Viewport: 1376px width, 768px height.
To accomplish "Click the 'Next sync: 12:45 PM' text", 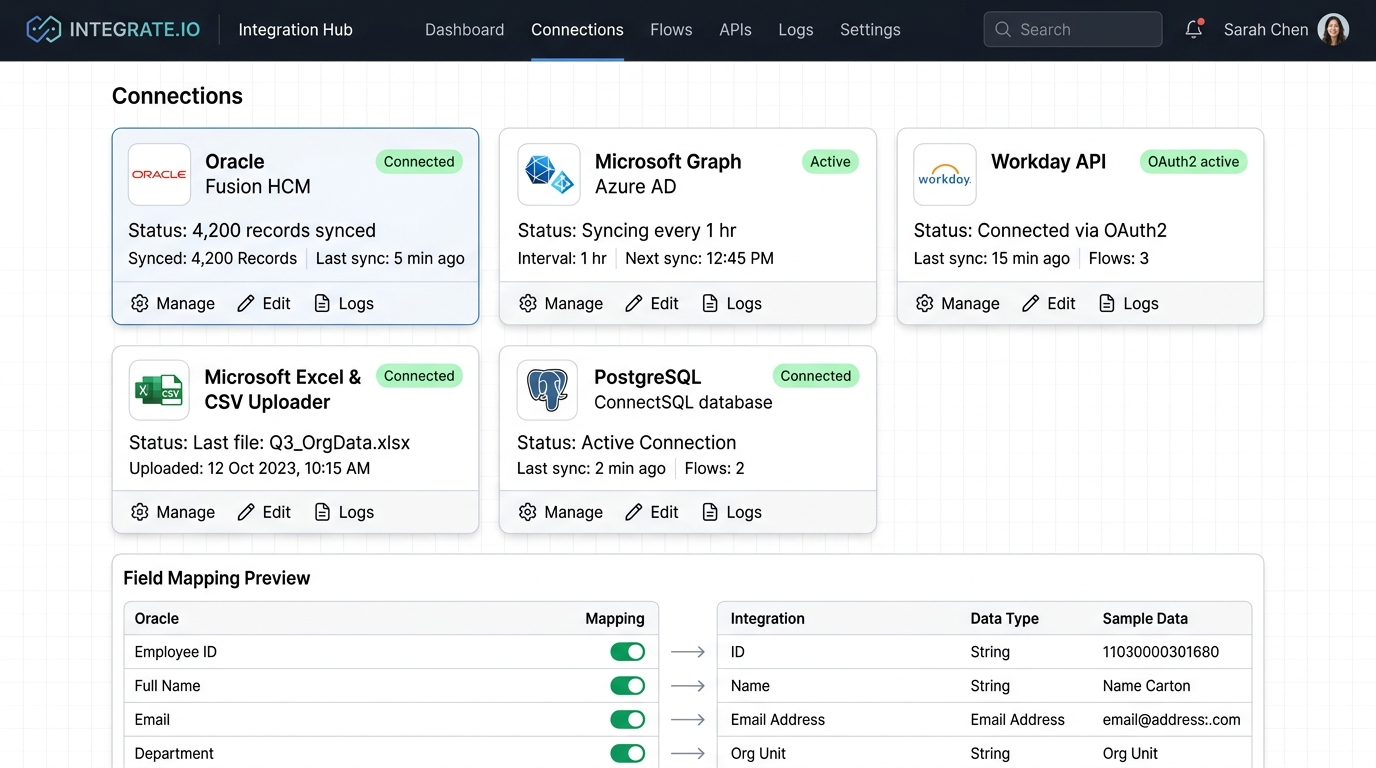I will pyautogui.click(x=699, y=258).
